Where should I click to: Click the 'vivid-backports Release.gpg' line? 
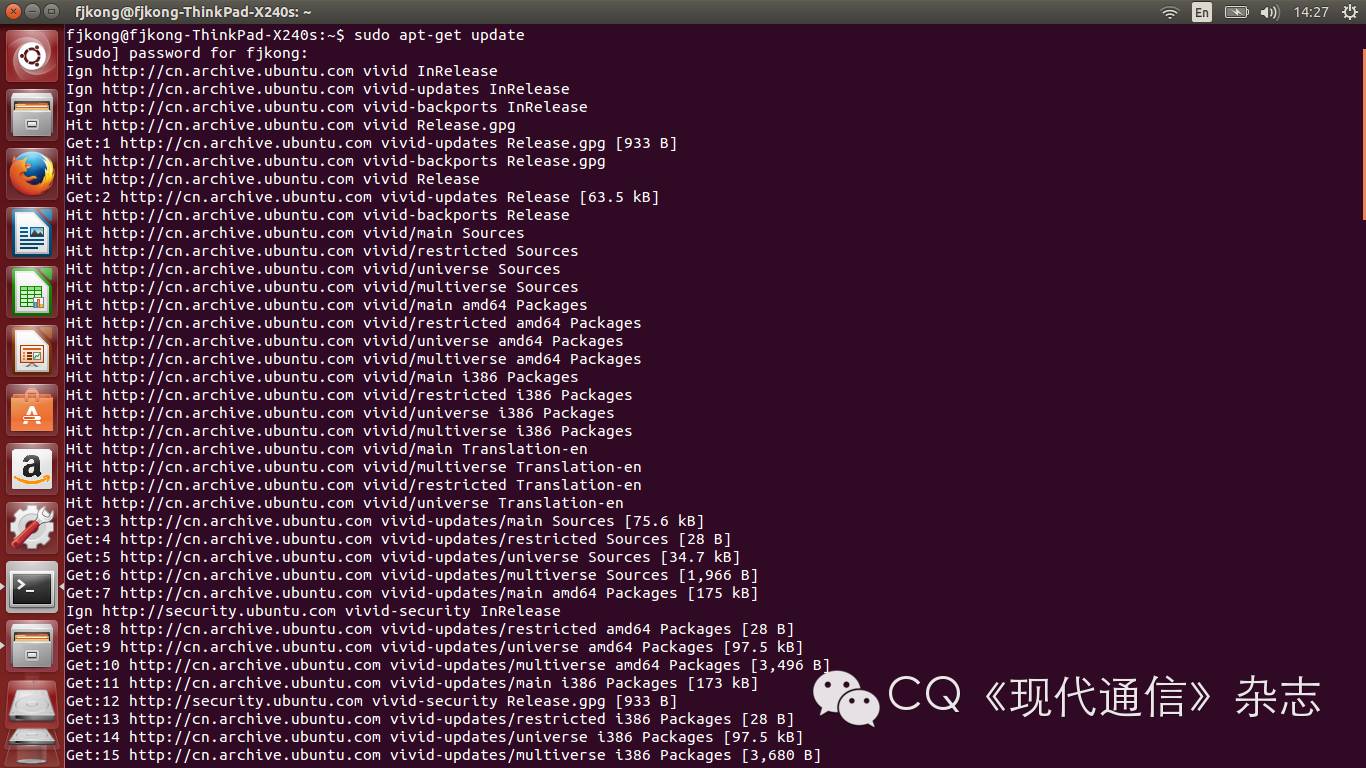pyautogui.click(x=336, y=161)
